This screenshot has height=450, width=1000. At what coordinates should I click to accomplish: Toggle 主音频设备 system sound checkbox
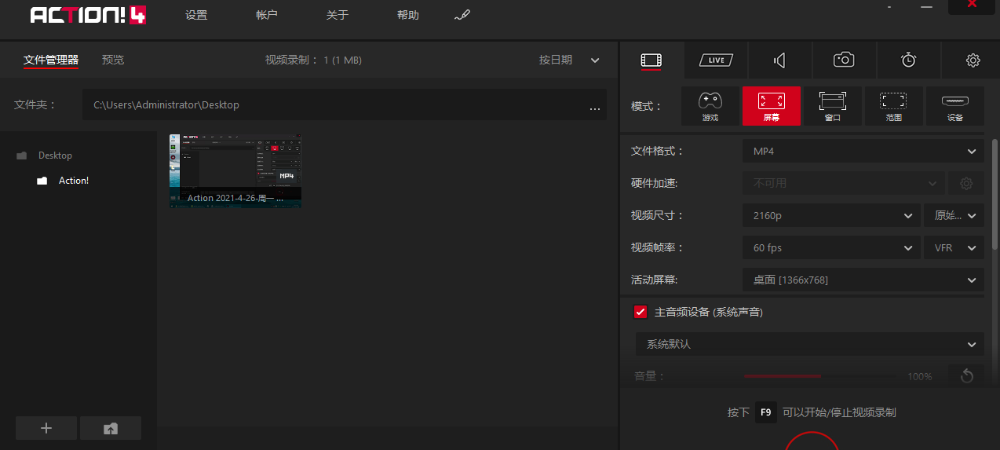(x=640, y=312)
